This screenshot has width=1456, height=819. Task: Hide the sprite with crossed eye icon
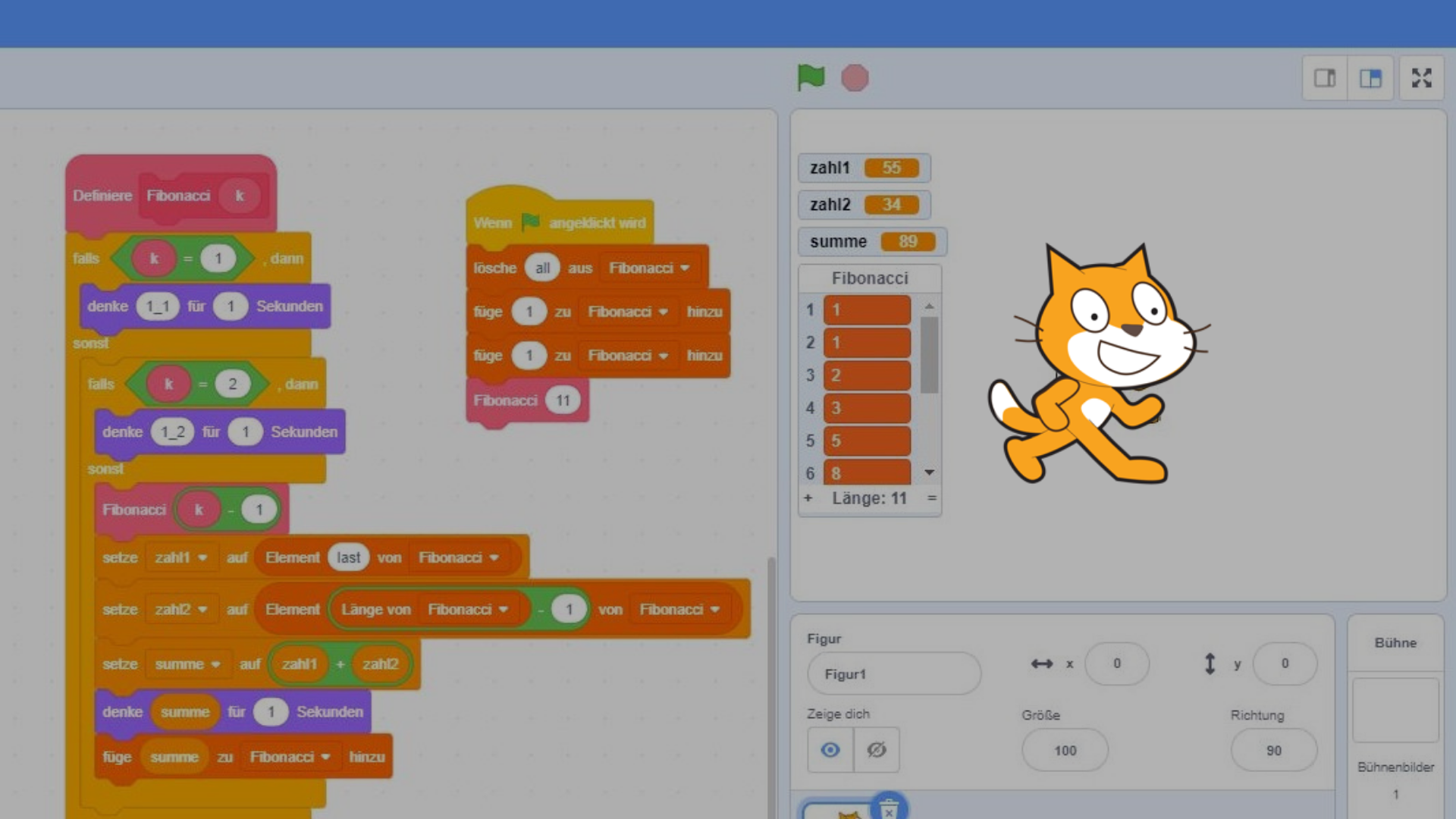pos(877,750)
